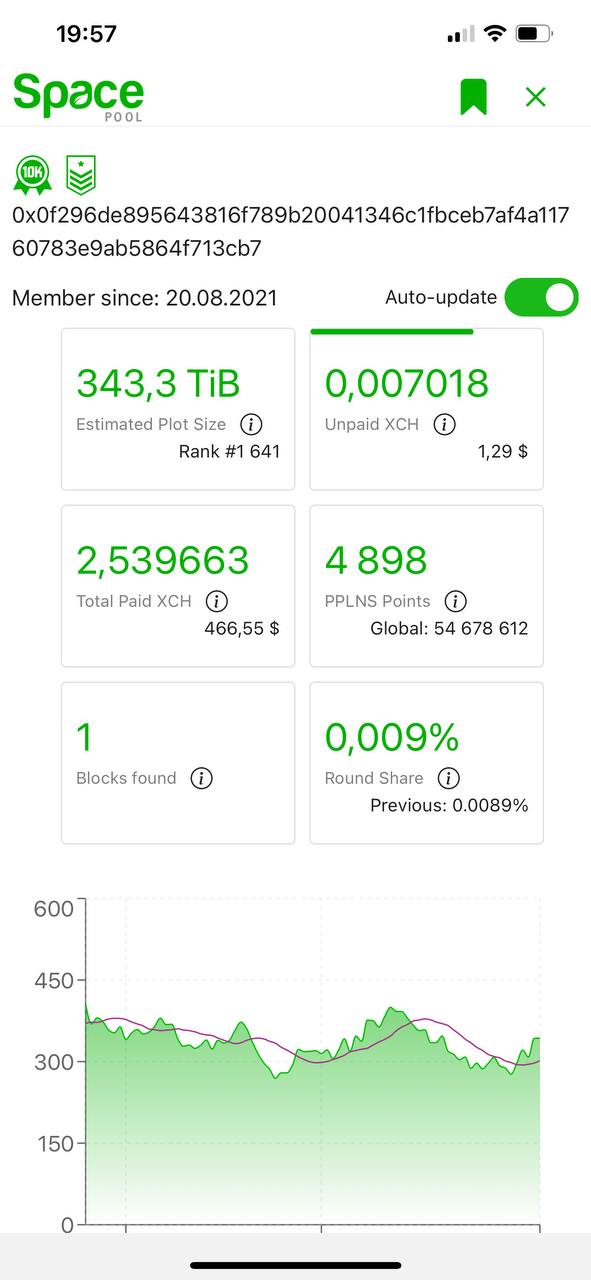Open info icon beside Round Share
This screenshot has height=1280, width=591.
448,778
